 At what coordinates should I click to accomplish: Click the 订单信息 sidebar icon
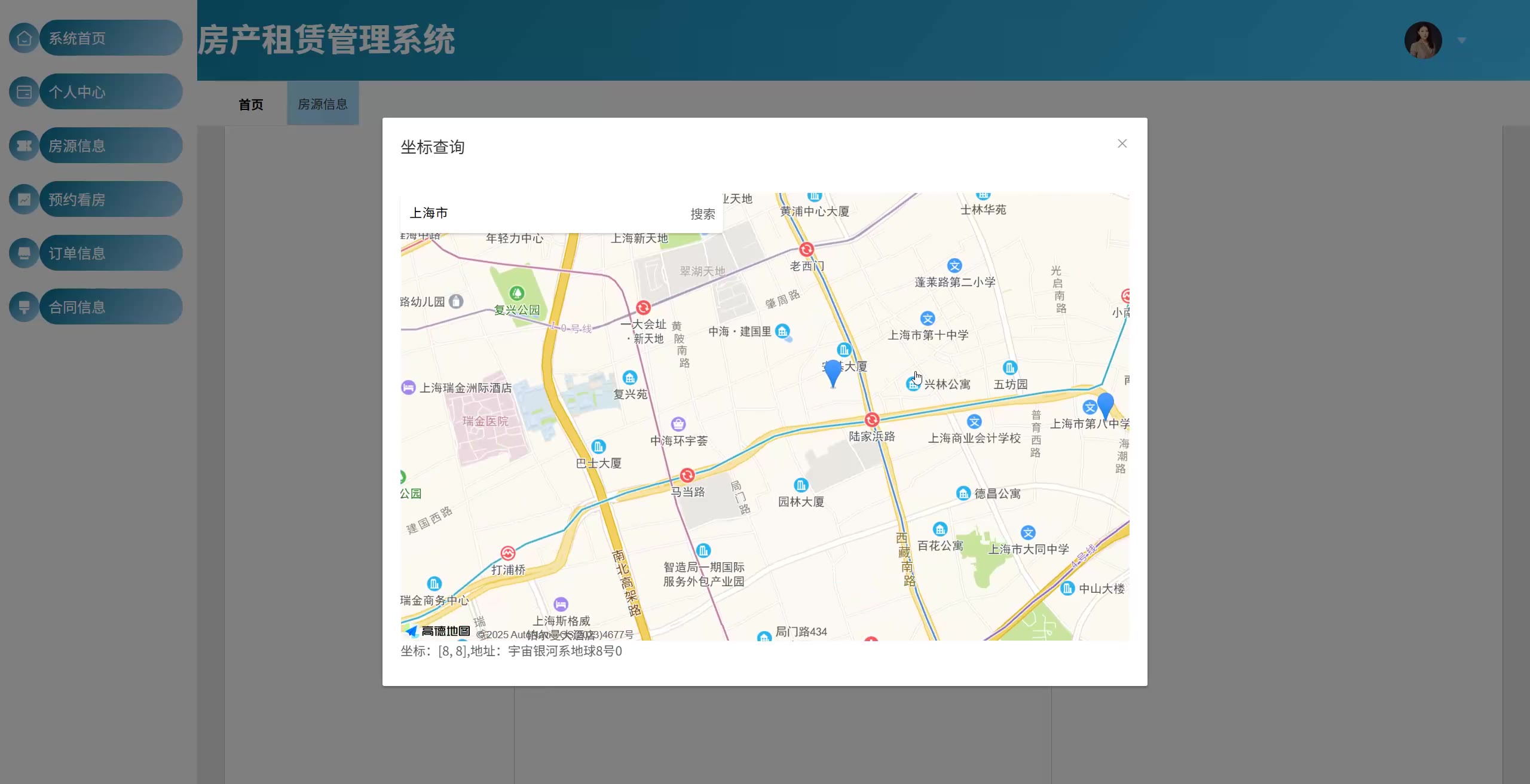tap(24, 253)
